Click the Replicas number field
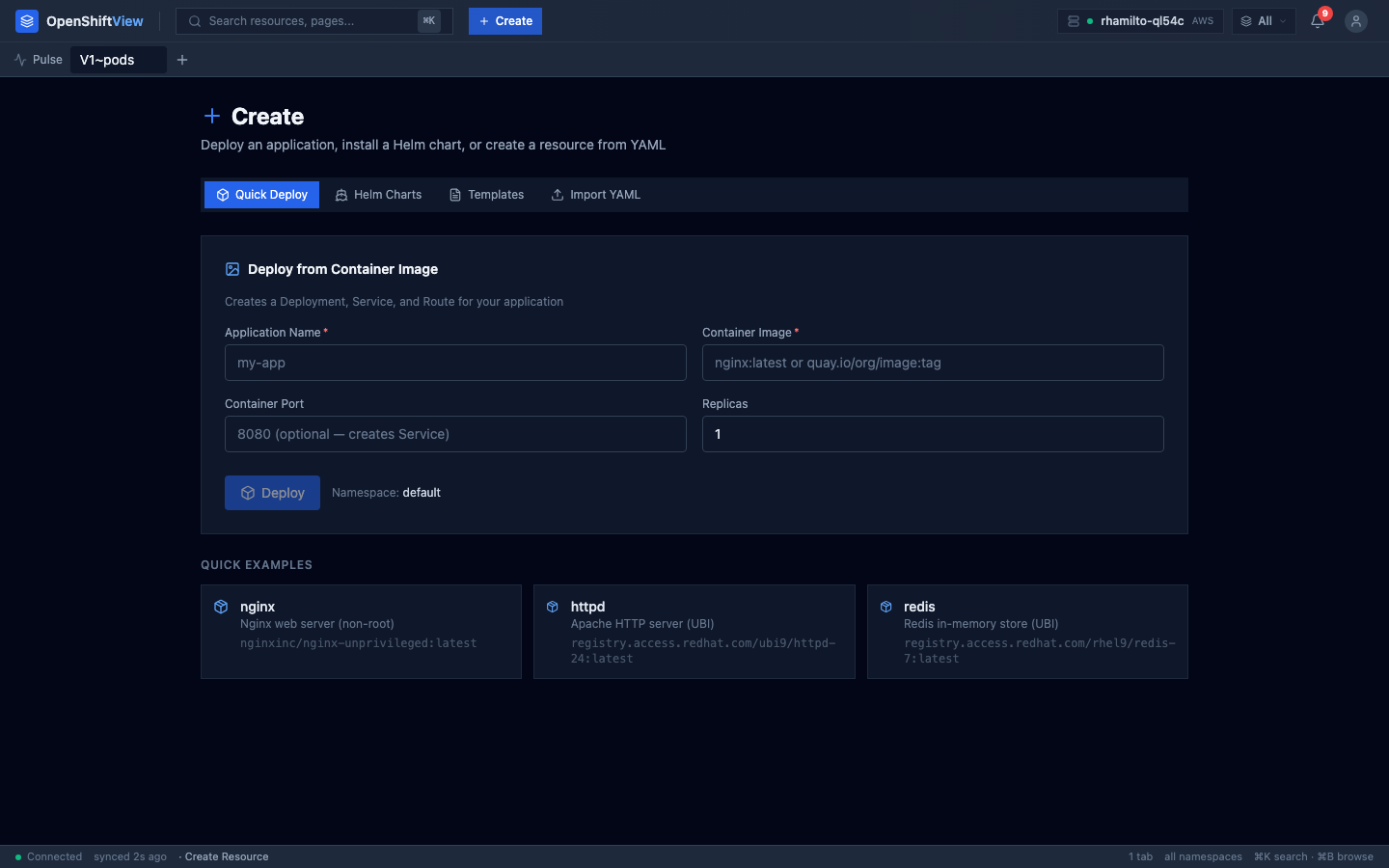 [933, 435]
